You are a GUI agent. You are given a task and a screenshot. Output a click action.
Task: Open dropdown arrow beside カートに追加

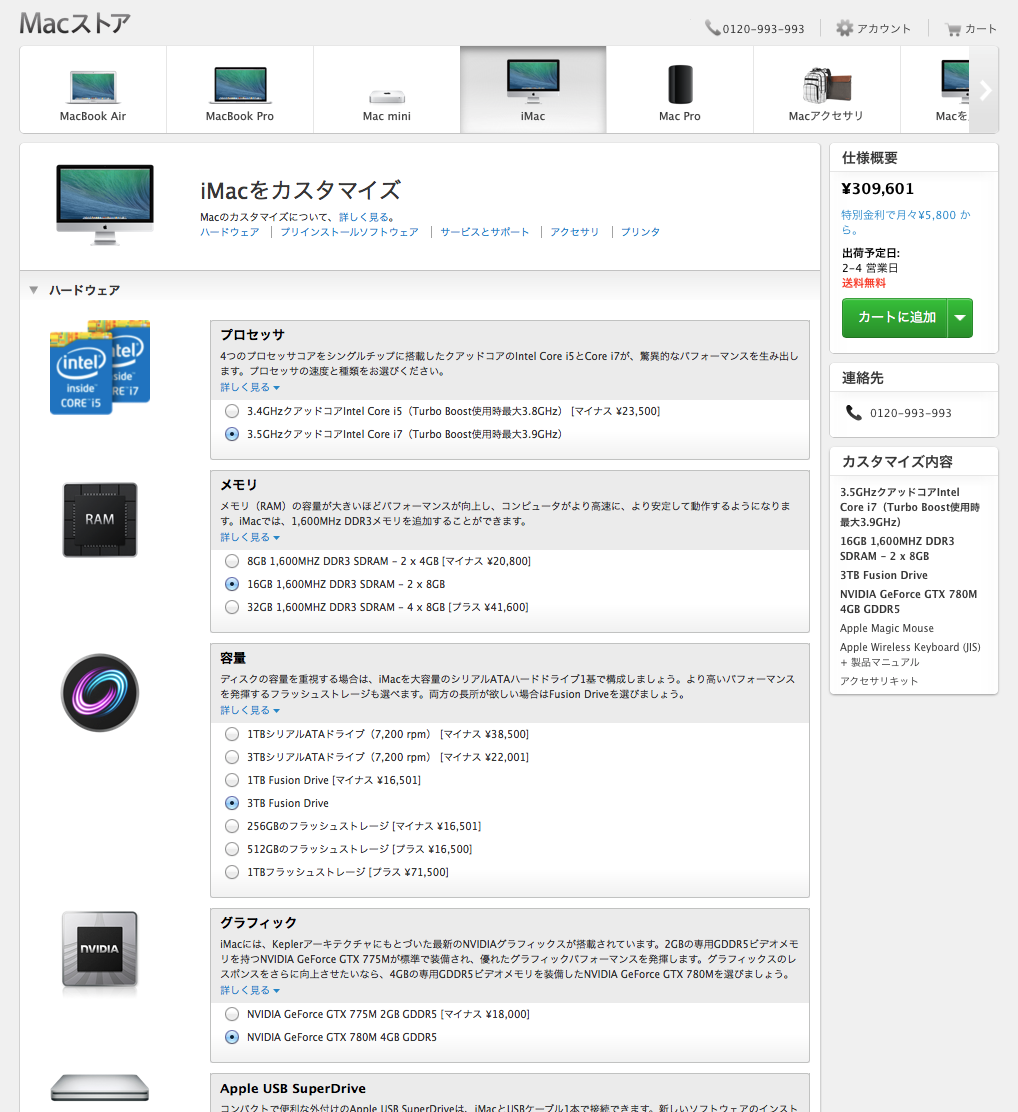(961, 318)
